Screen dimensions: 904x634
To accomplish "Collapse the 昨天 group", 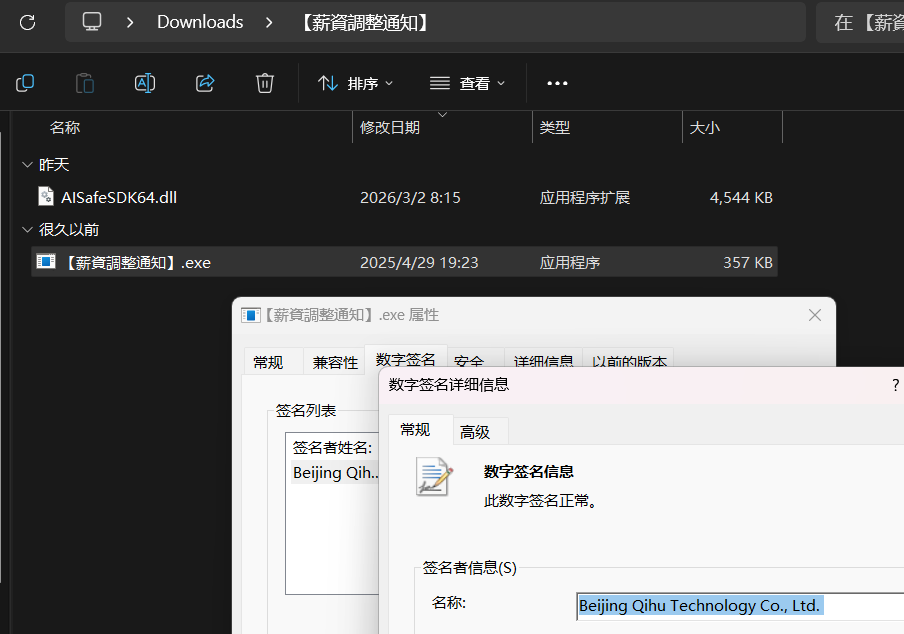I will [x=26, y=165].
